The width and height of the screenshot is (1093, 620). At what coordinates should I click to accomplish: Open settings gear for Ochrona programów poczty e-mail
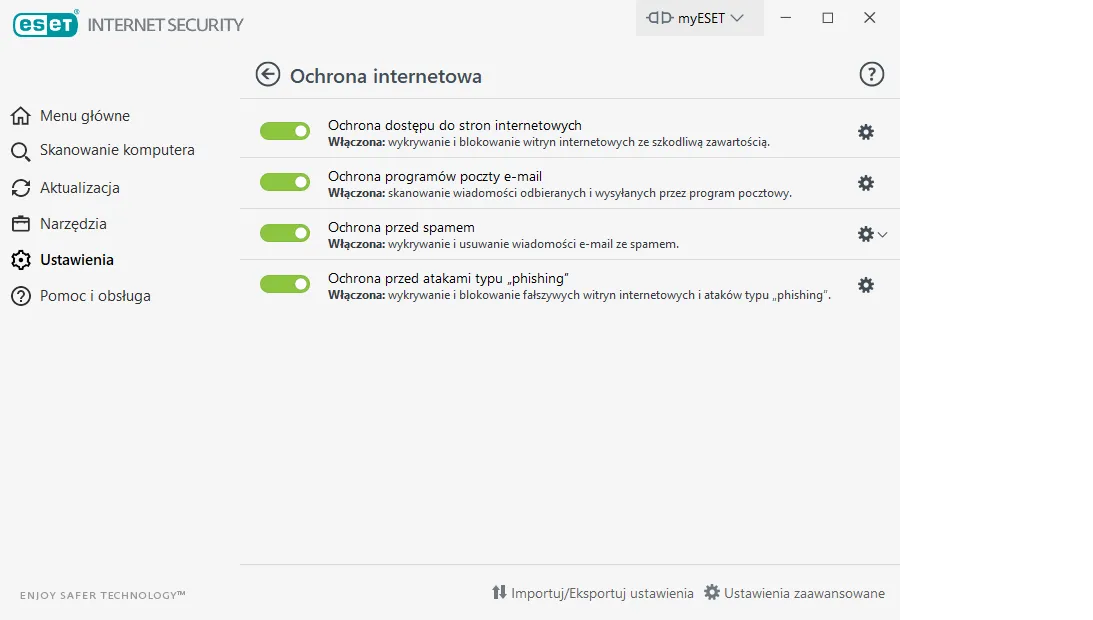pyautogui.click(x=866, y=183)
